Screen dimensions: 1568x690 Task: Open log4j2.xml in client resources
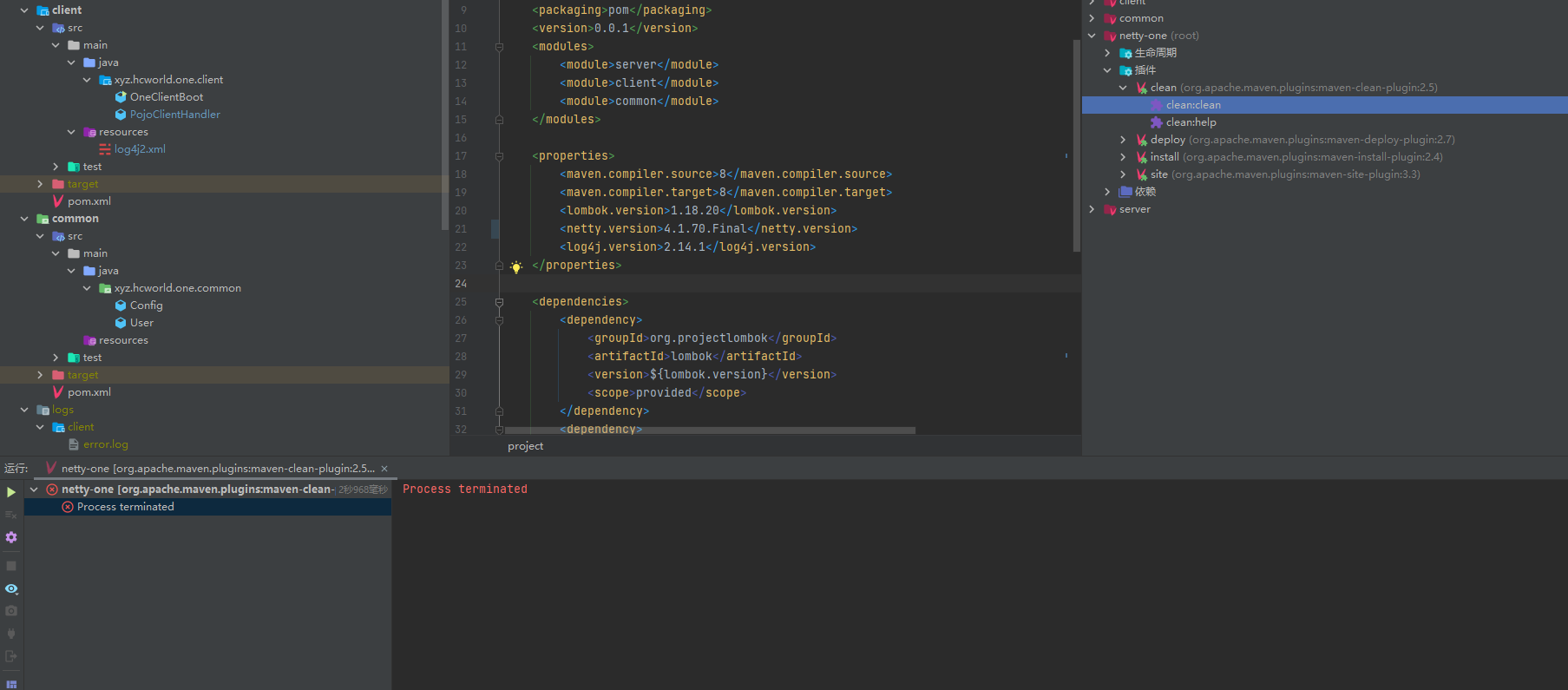140,149
